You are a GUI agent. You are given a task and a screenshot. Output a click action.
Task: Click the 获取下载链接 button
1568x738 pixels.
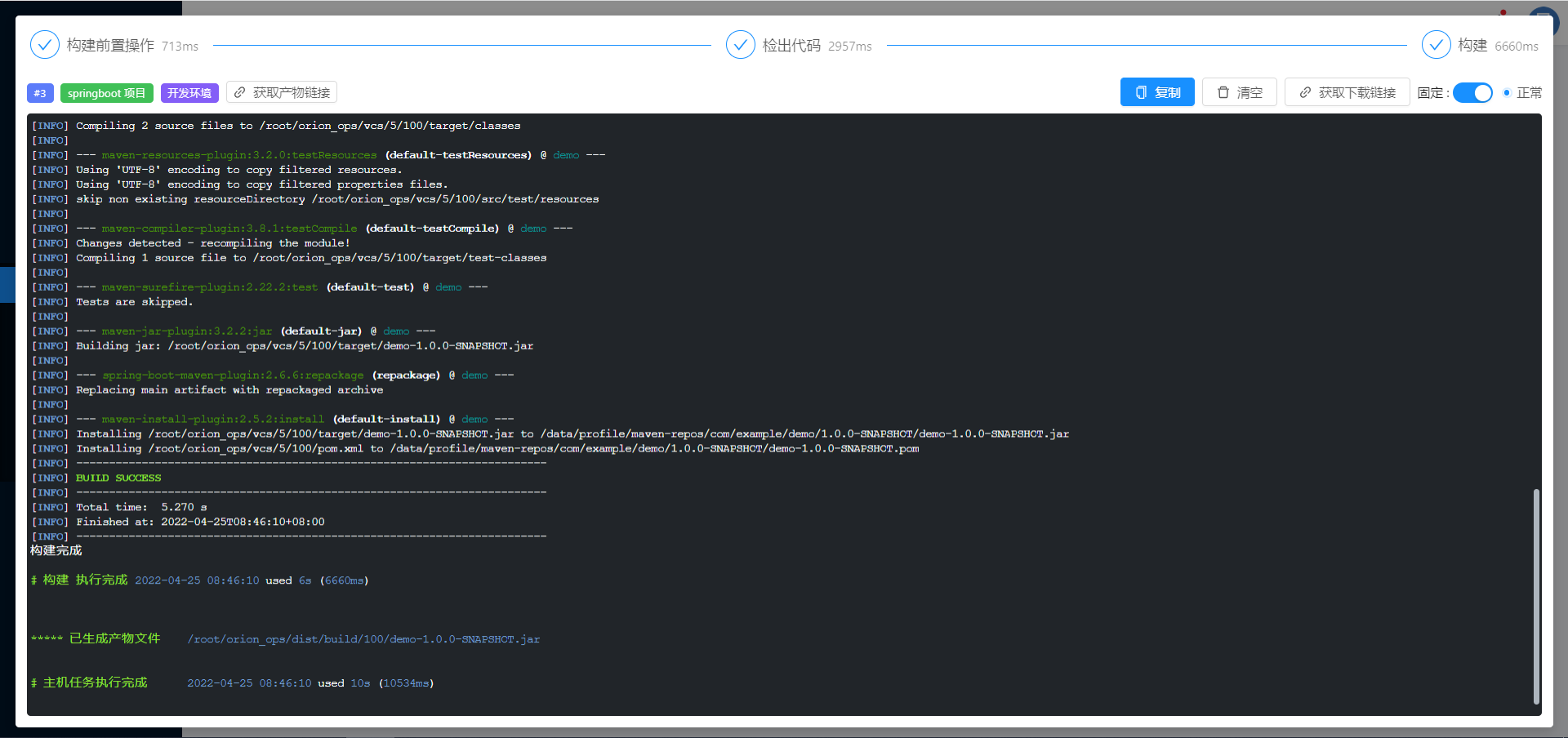tap(1347, 92)
